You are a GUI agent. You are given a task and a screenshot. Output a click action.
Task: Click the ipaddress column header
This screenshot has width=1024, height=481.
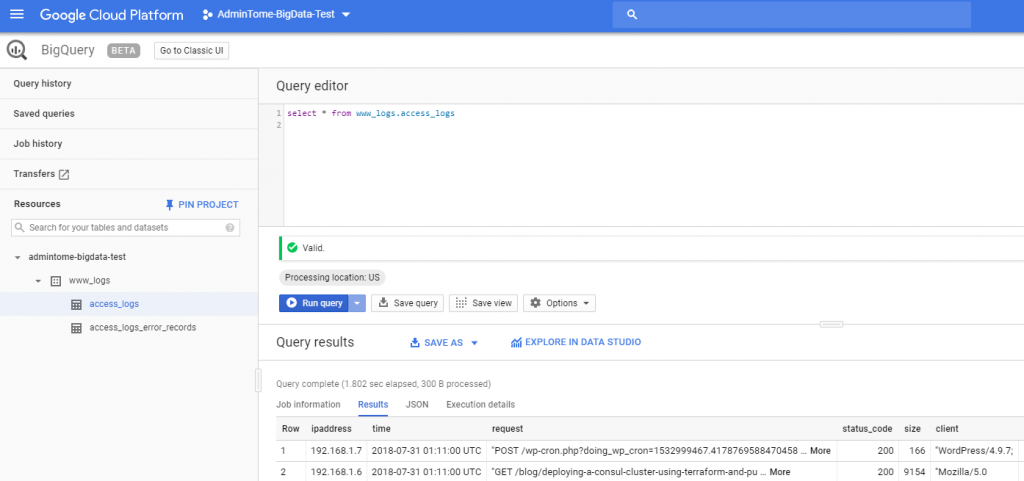(331, 429)
